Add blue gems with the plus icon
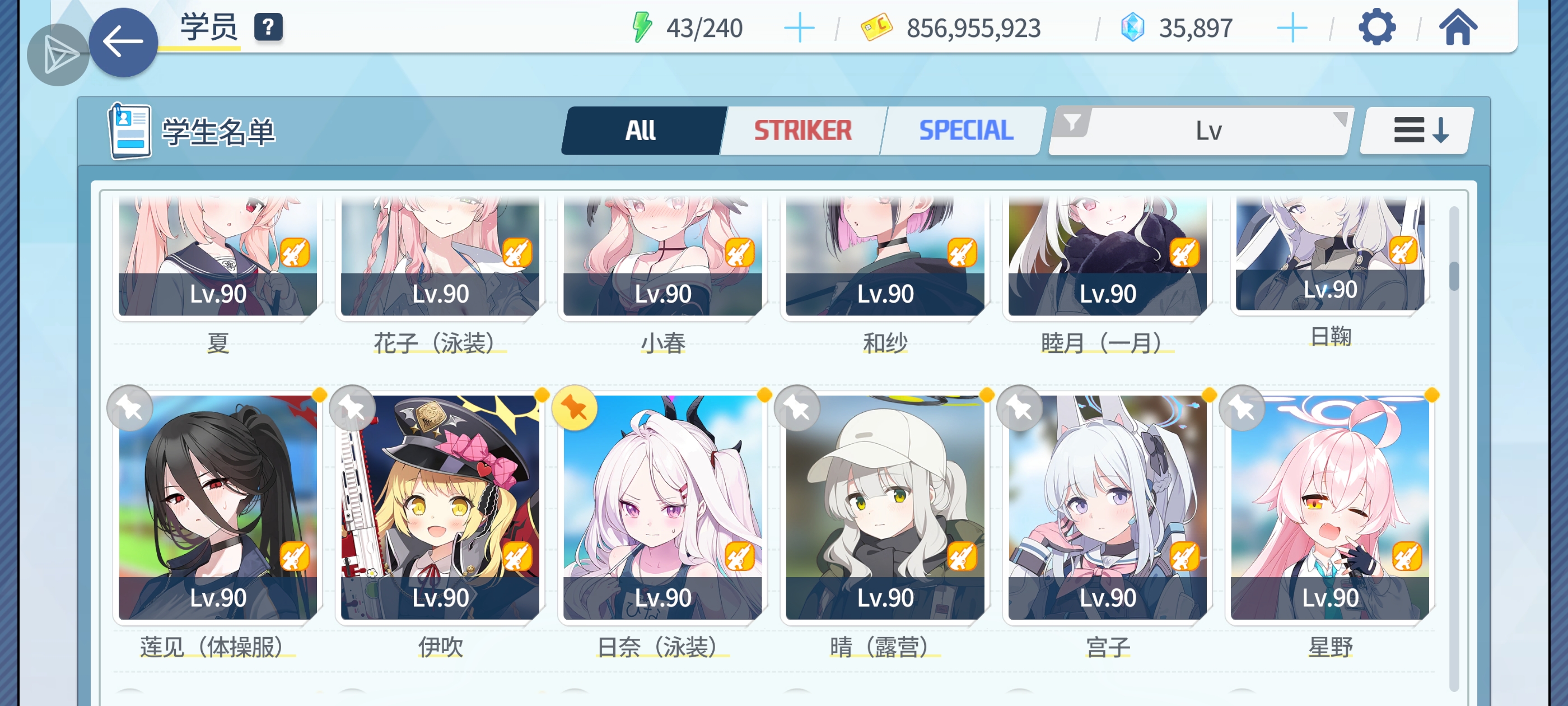Screen dimensions: 1568x706 [x=1292, y=28]
